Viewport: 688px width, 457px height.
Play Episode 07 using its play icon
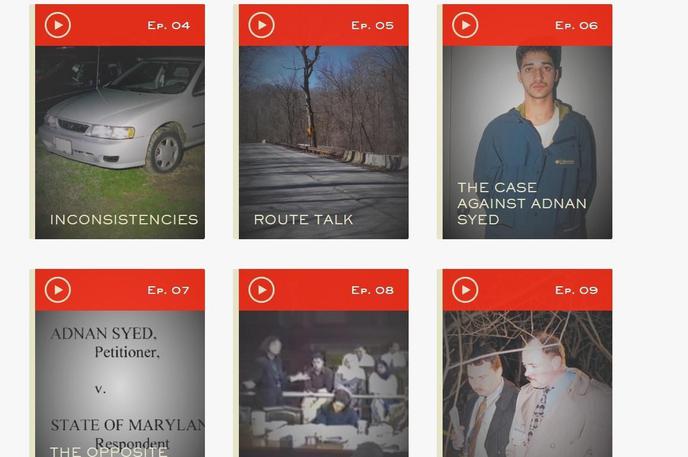[57, 290]
